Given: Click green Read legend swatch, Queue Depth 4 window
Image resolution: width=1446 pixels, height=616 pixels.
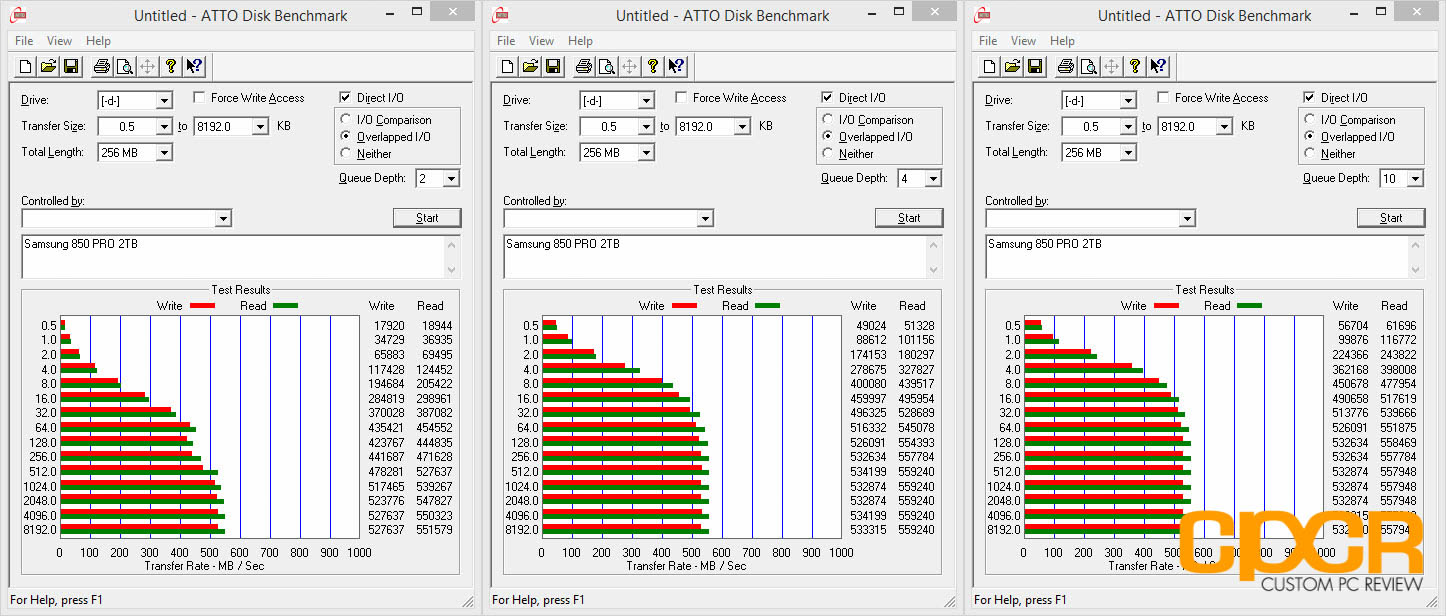Looking at the screenshot, I should (767, 306).
